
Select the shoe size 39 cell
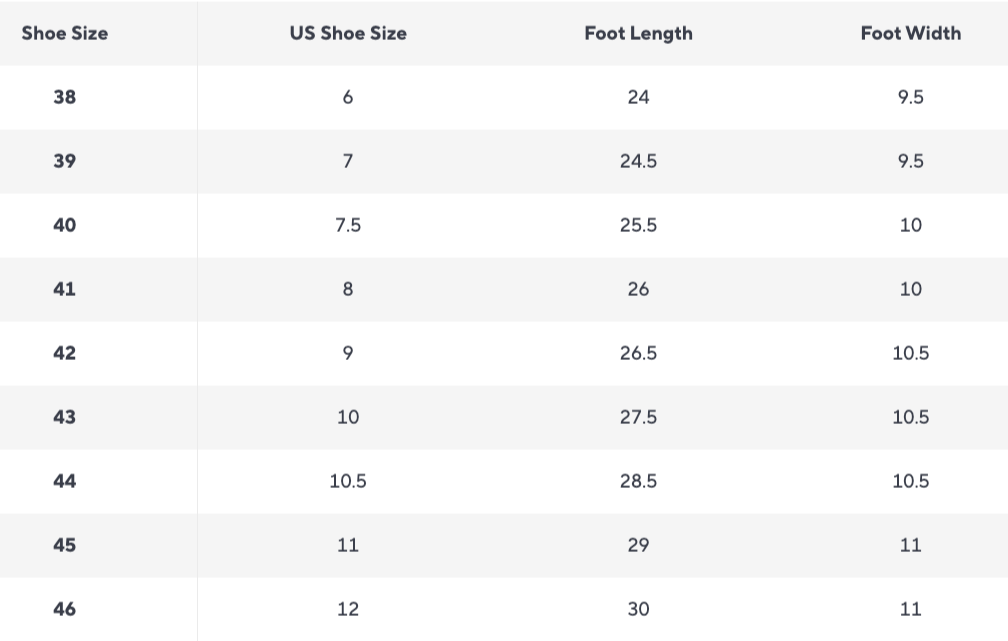[65, 161]
